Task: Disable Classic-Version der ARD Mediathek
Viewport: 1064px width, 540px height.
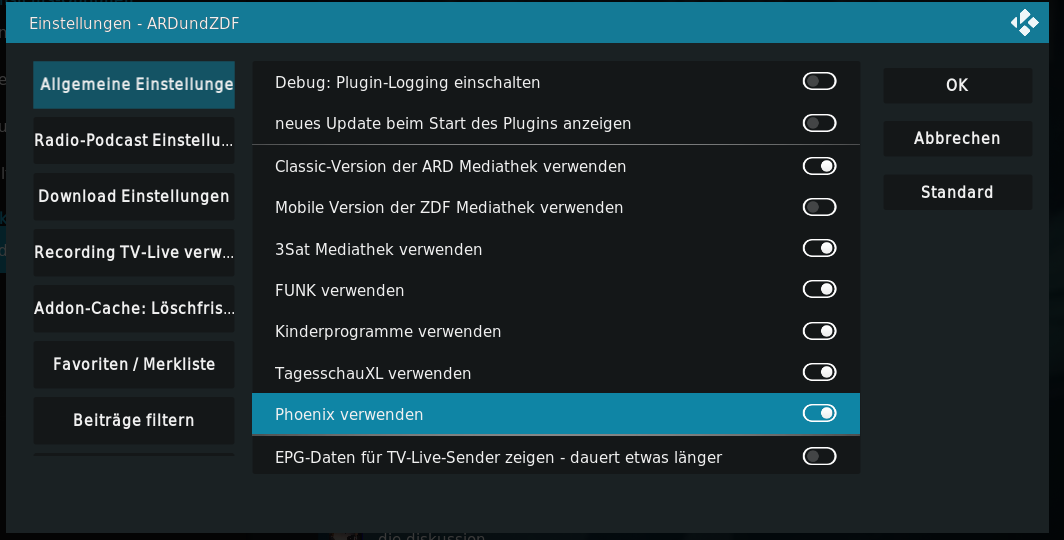Action: [819, 166]
